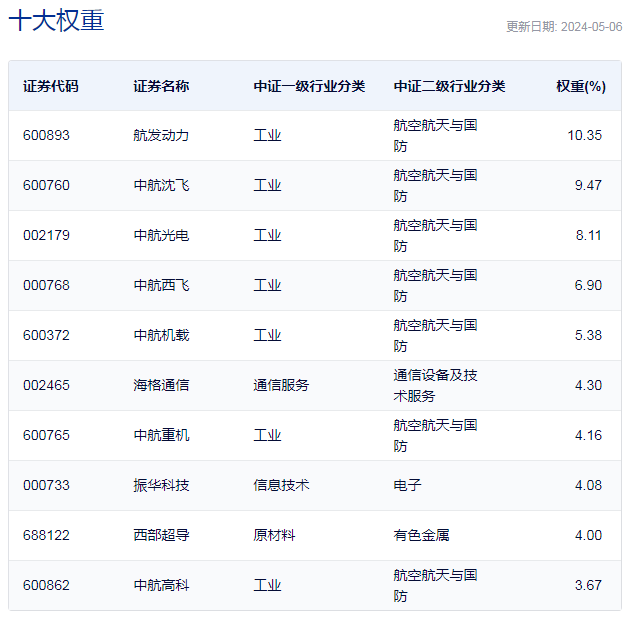Click weight value 10.35
The height and width of the screenshot is (618, 628).
coord(584,135)
